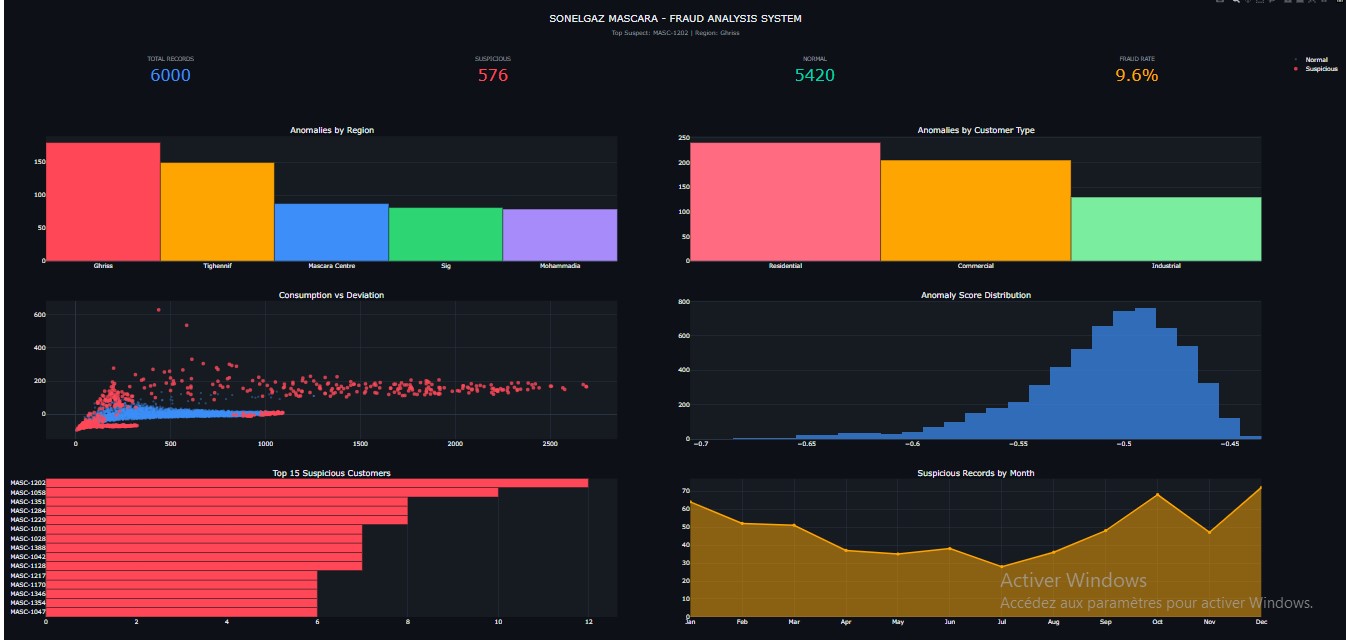The height and width of the screenshot is (640, 1346).
Task: Click the purple Mohammadia bar
Action: (x=560, y=235)
